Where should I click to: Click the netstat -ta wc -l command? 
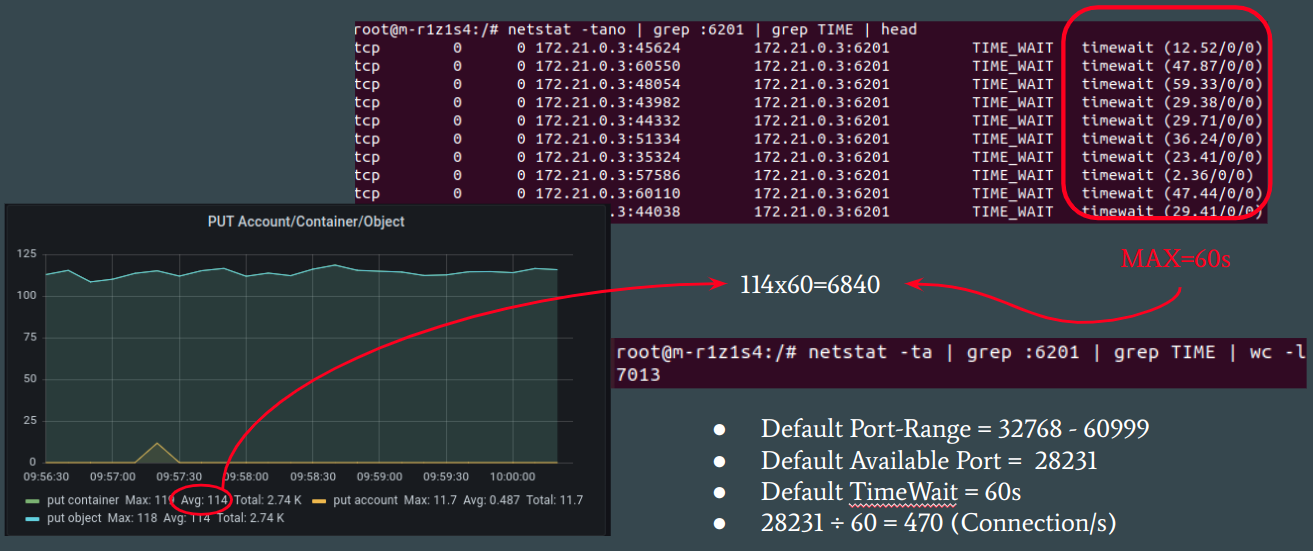pyautogui.click(x=960, y=352)
